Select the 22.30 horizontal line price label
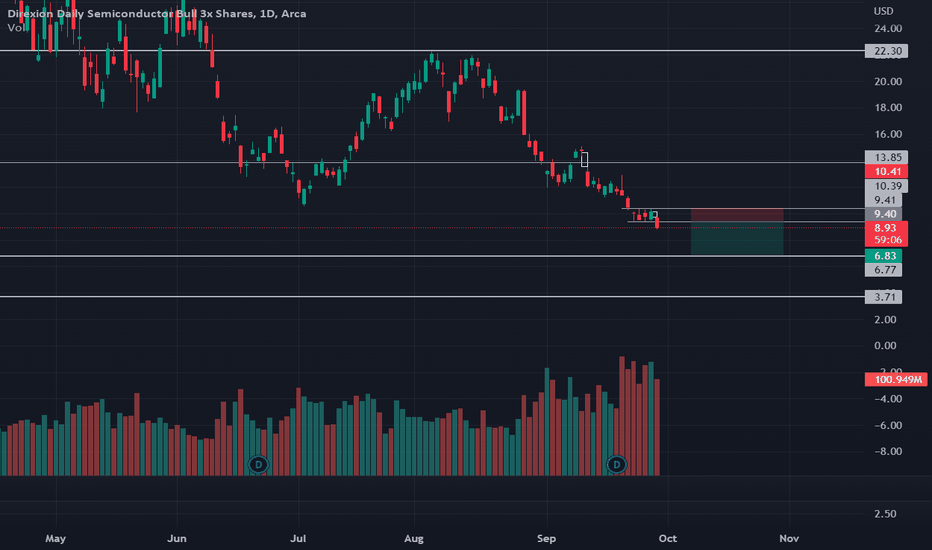Viewport: 932px width, 550px height. point(886,51)
